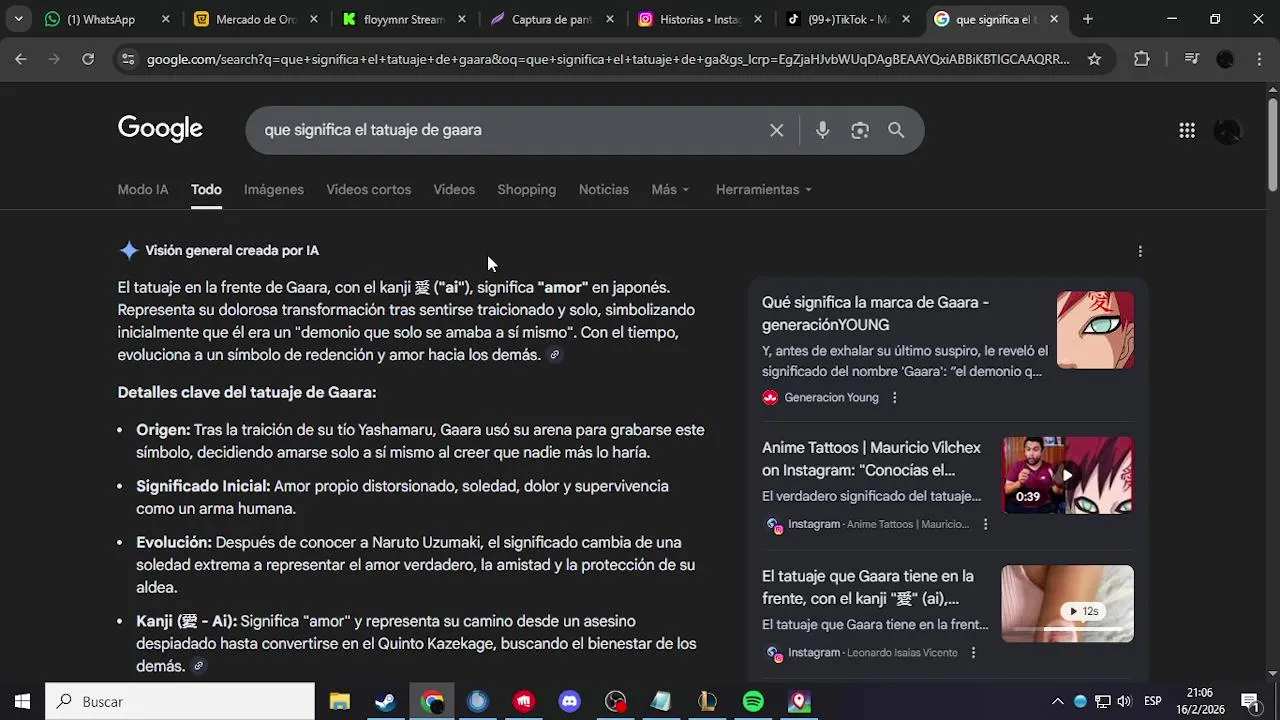
Task: Open the Windows notification center
Action: point(1250,702)
